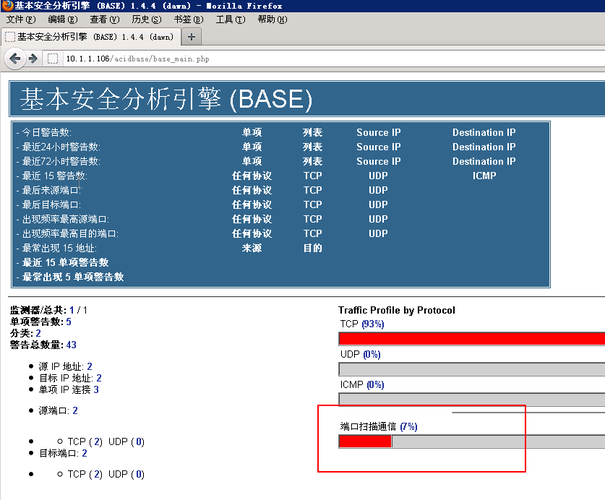Click the page icon in address bar
Screen dimensions: 605x500
(x=53, y=59)
